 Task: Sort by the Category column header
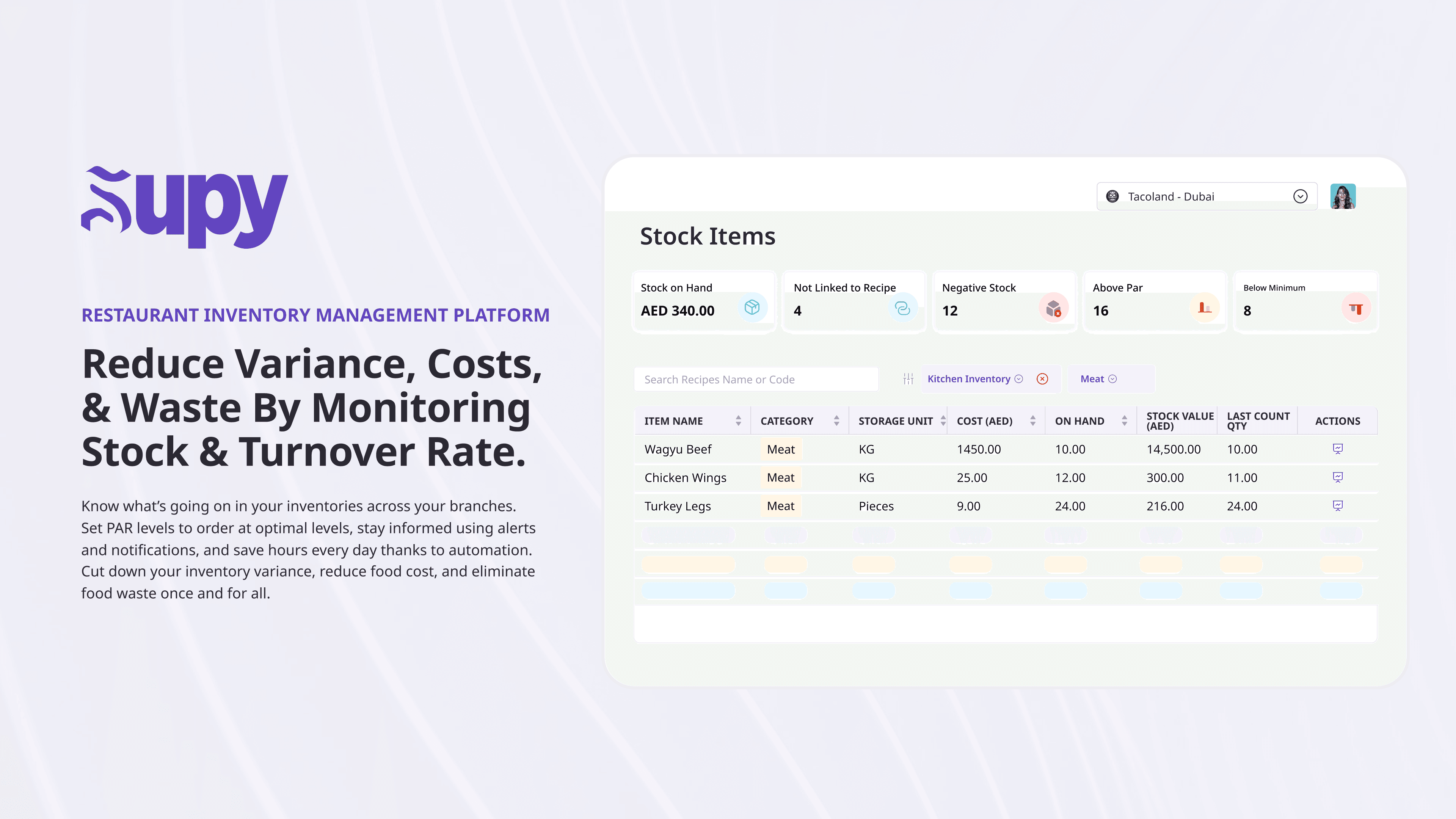(x=836, y=420)
